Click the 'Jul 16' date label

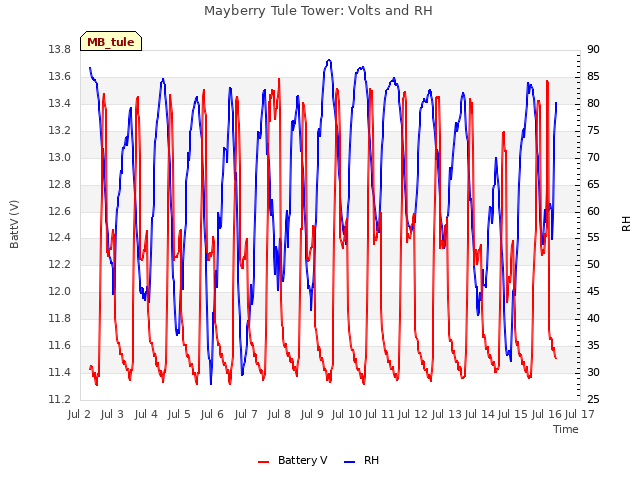coord(547,414)
